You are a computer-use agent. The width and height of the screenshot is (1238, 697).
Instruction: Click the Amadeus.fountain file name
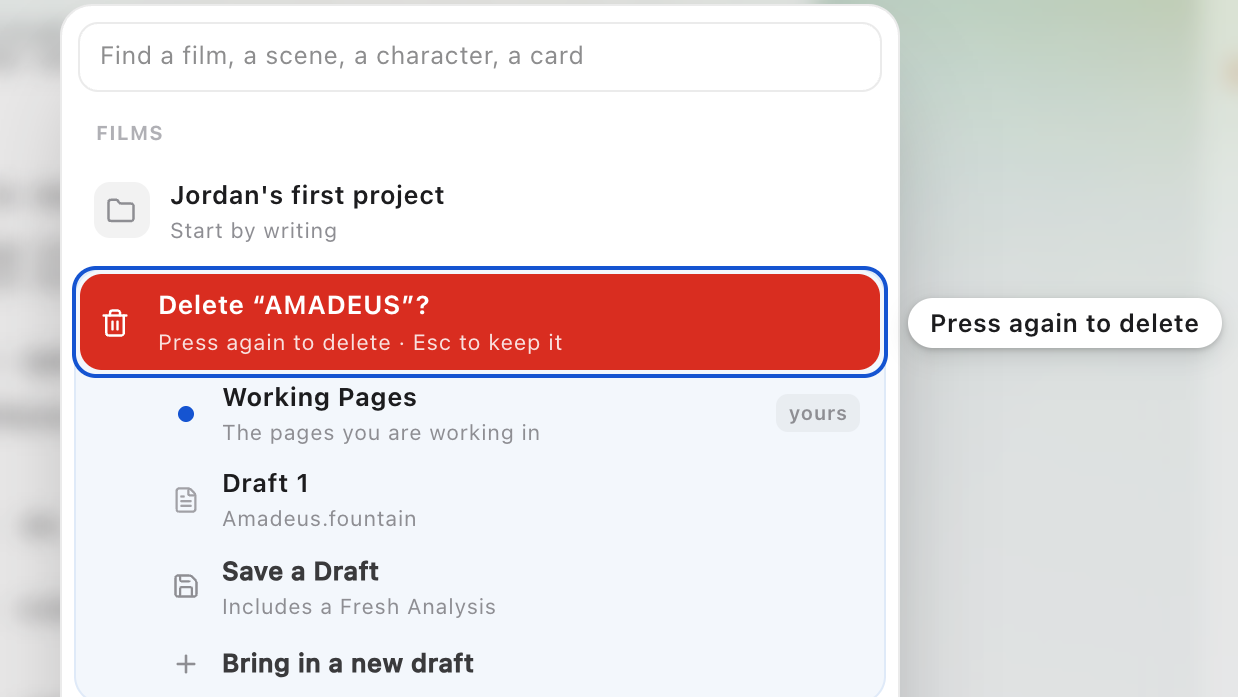click(x=319, y=519)
